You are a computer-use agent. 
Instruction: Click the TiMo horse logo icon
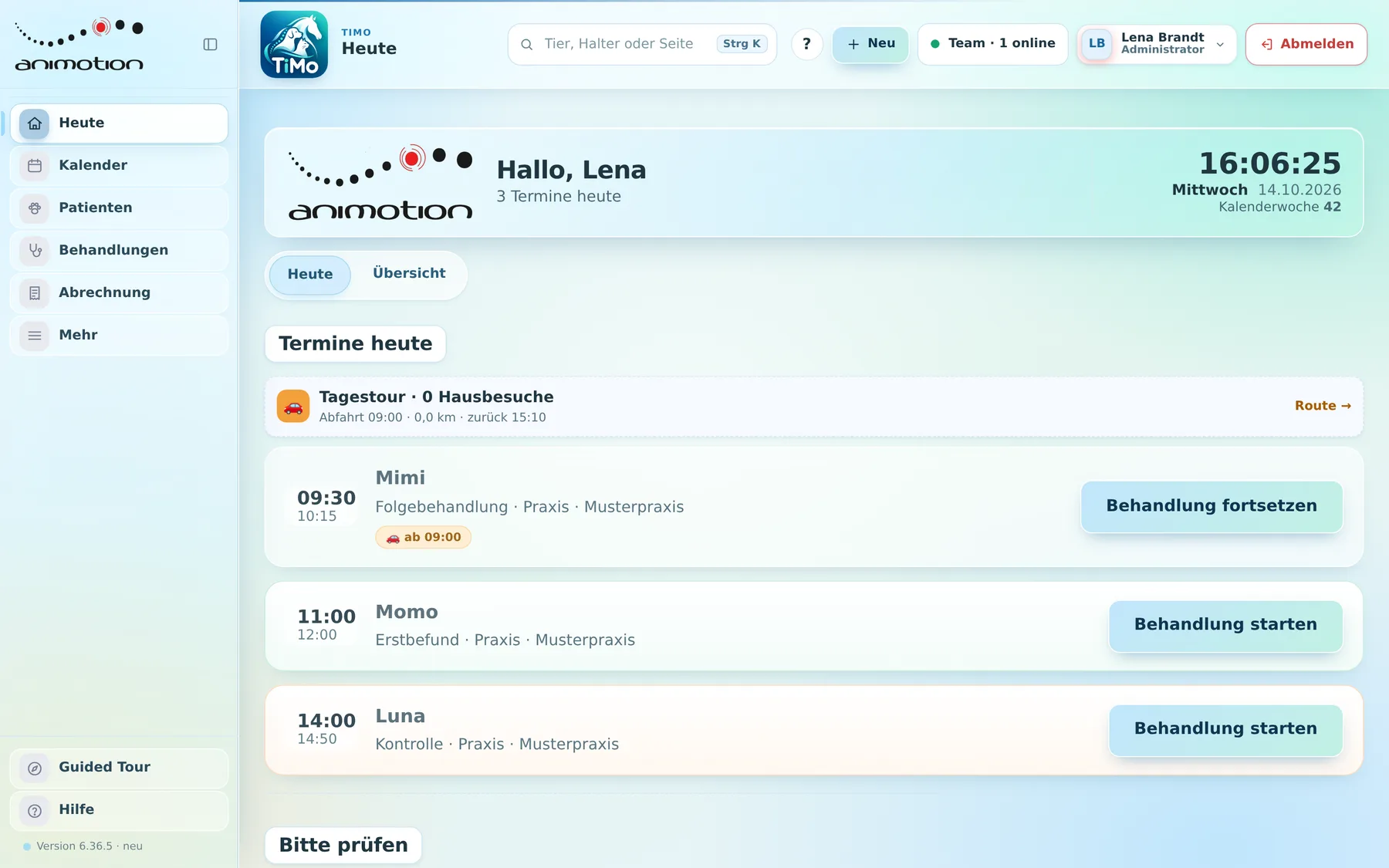point(294,44)
